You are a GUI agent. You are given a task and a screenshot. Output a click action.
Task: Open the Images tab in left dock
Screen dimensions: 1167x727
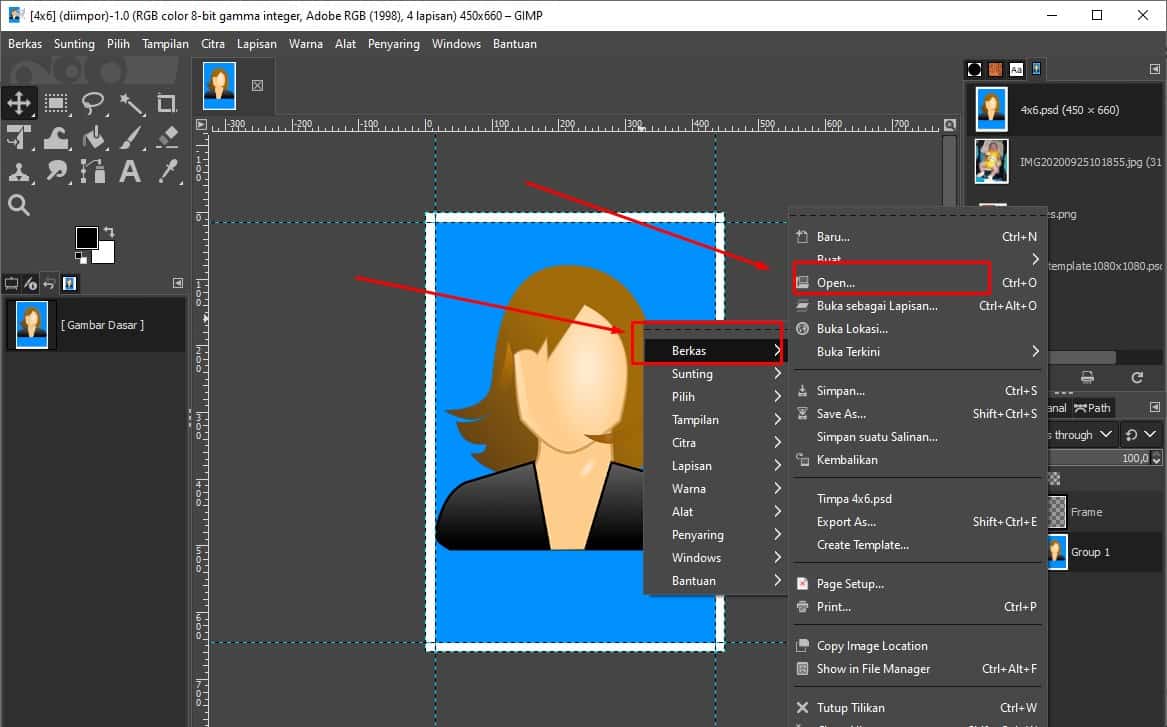[69, 284]
